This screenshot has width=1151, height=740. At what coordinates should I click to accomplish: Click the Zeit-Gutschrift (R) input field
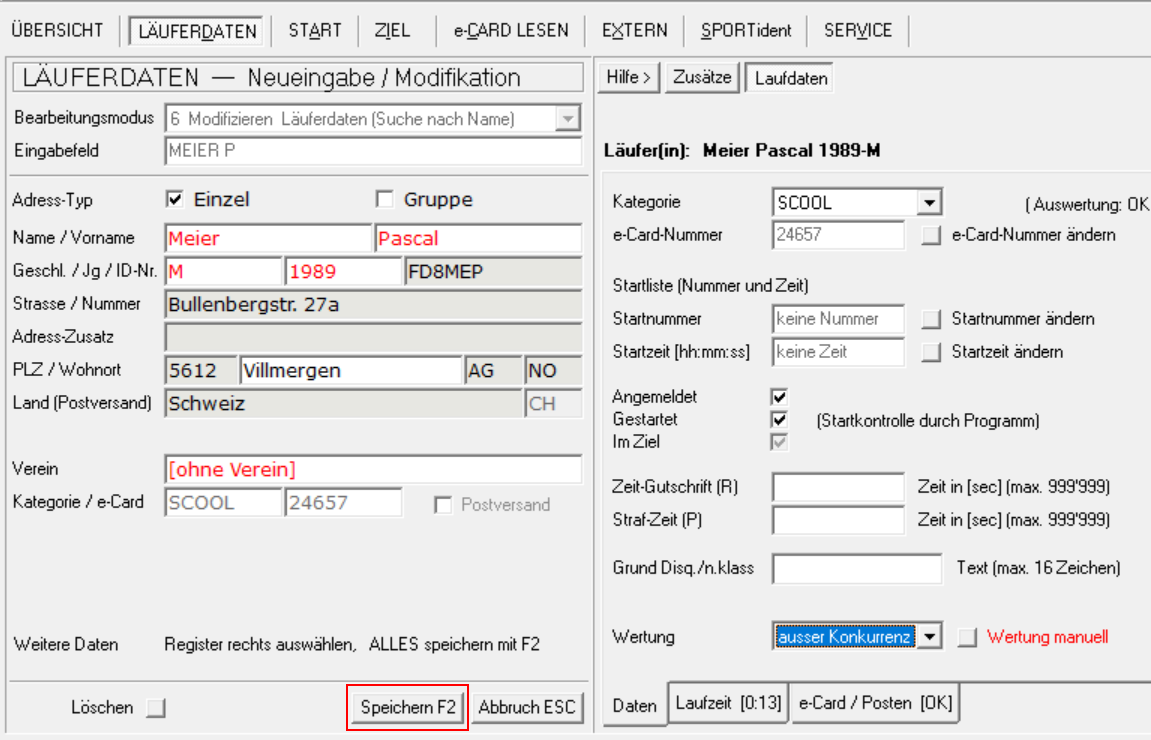pyautogui.click(x=839, y=488)
